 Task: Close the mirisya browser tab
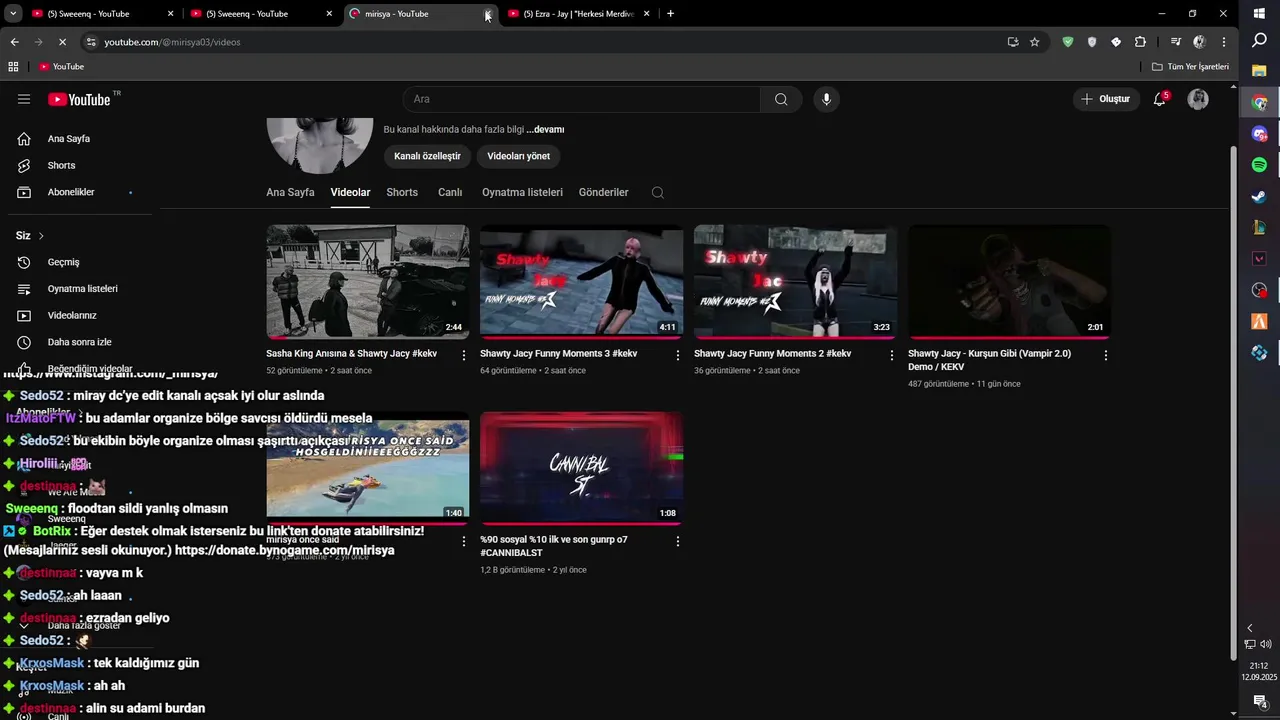point(488,14)
